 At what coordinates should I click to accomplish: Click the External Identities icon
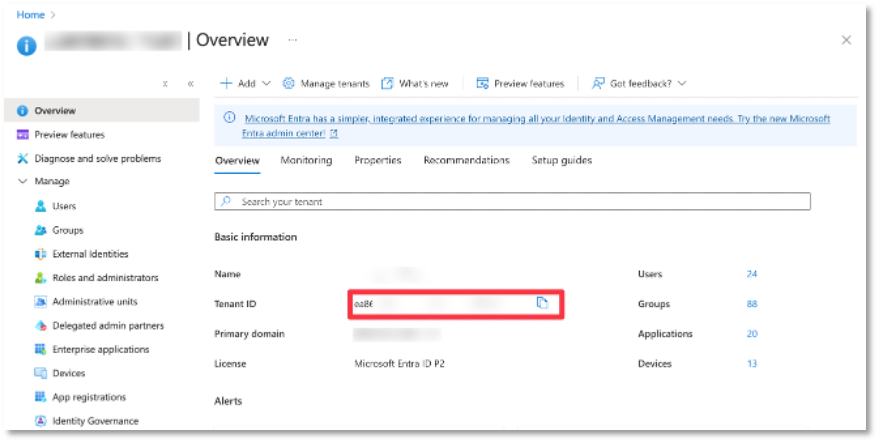click(40, 254)
